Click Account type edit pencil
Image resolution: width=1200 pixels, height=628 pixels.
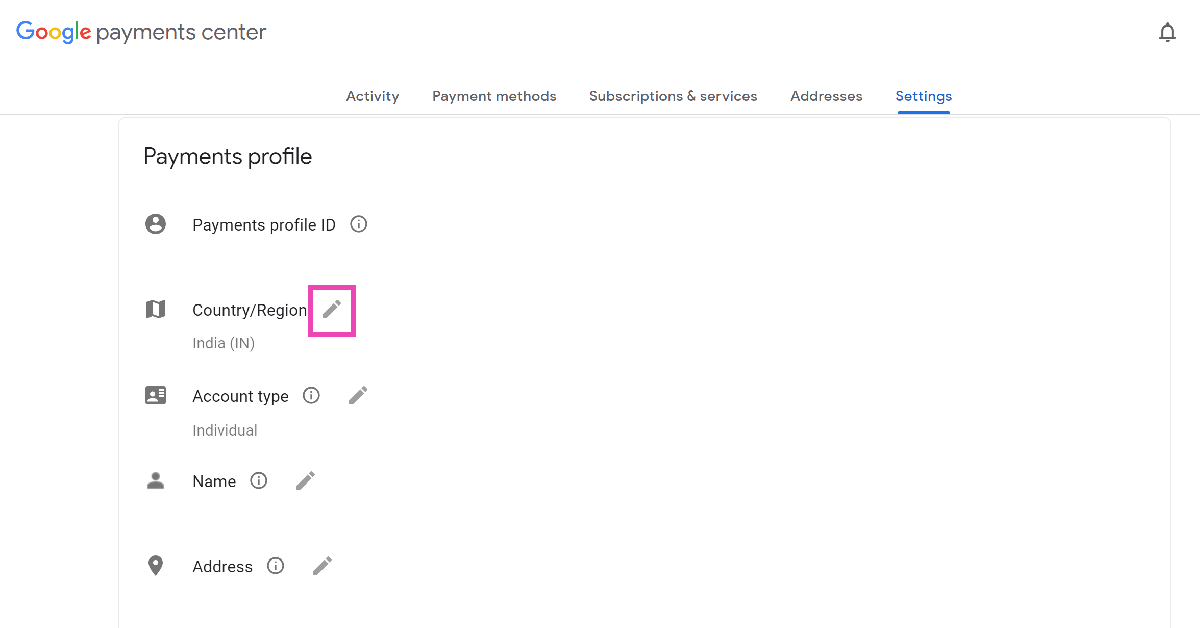(358, 396)
